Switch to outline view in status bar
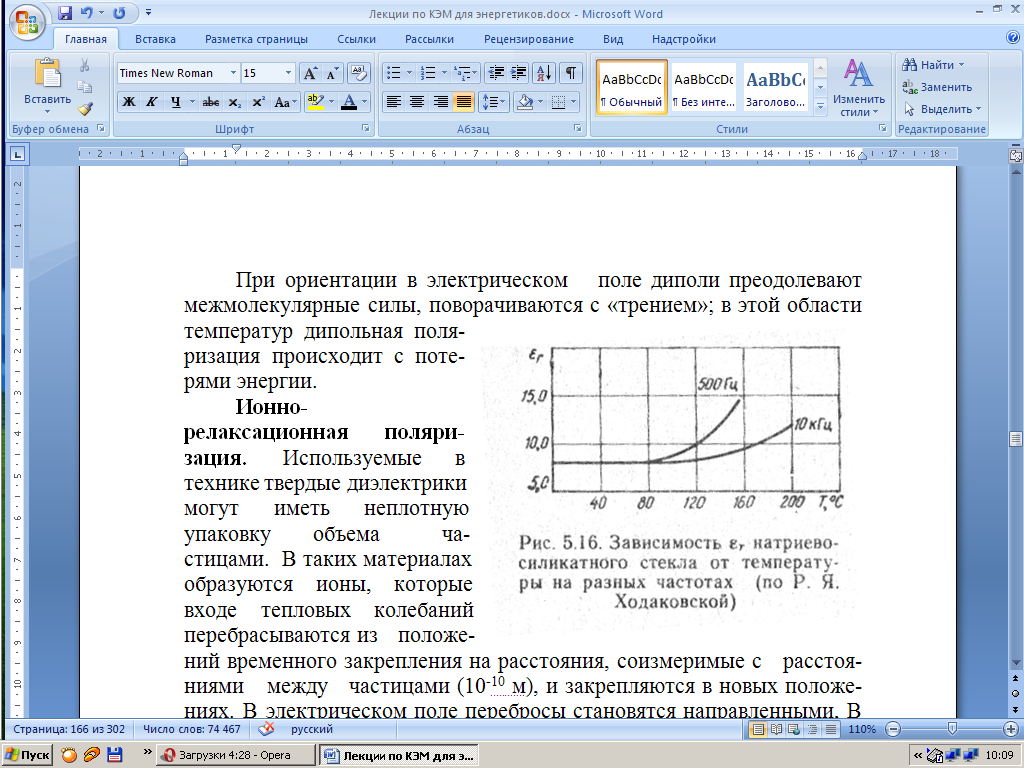 tap(812, 729)
